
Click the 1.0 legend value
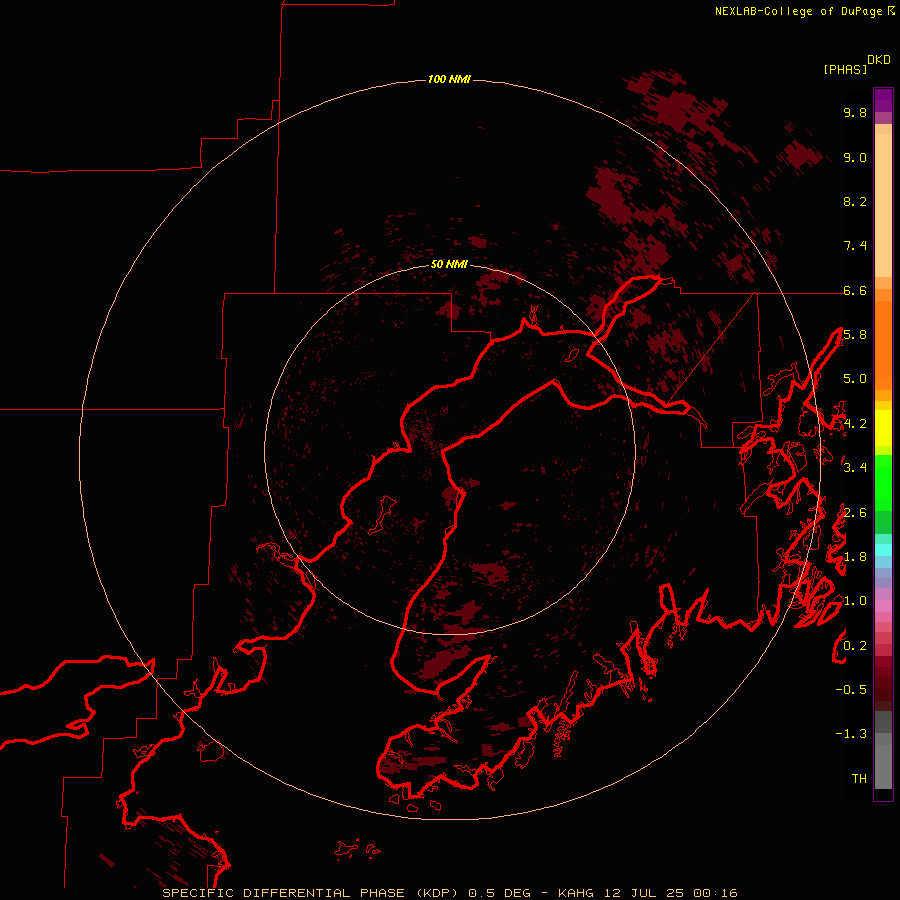coord(855,602)
